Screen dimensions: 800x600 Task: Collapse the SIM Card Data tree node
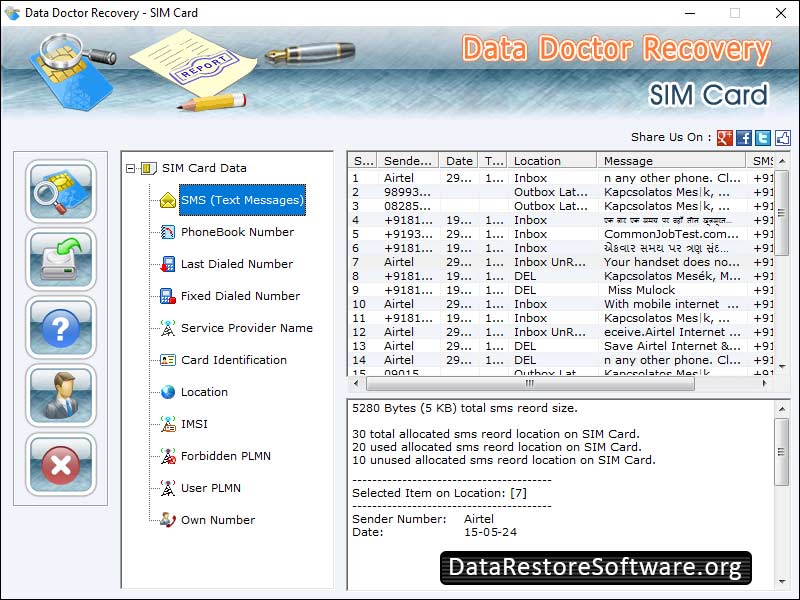pos(131,168)
